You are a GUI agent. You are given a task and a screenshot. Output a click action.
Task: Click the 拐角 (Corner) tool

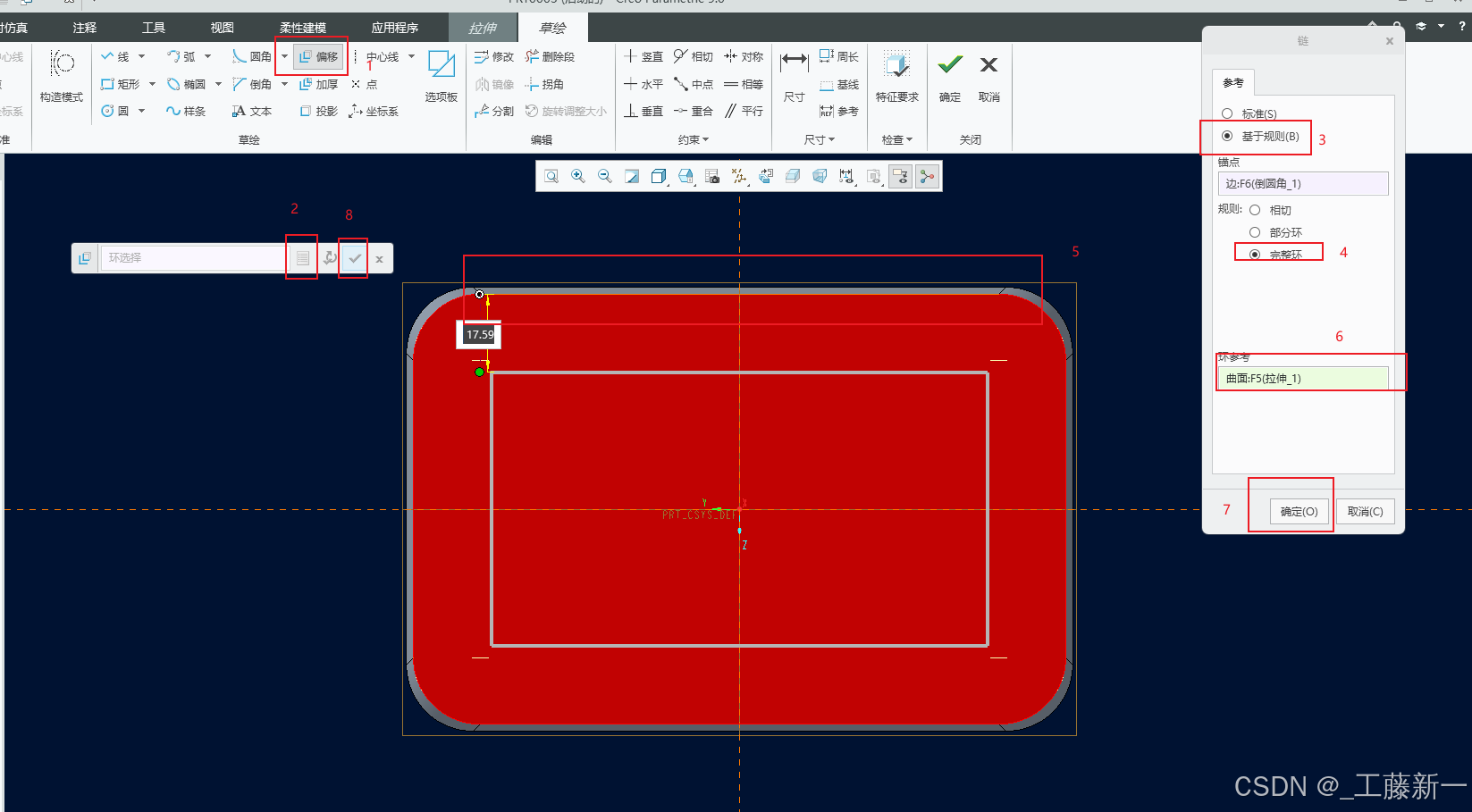point(544,84)
